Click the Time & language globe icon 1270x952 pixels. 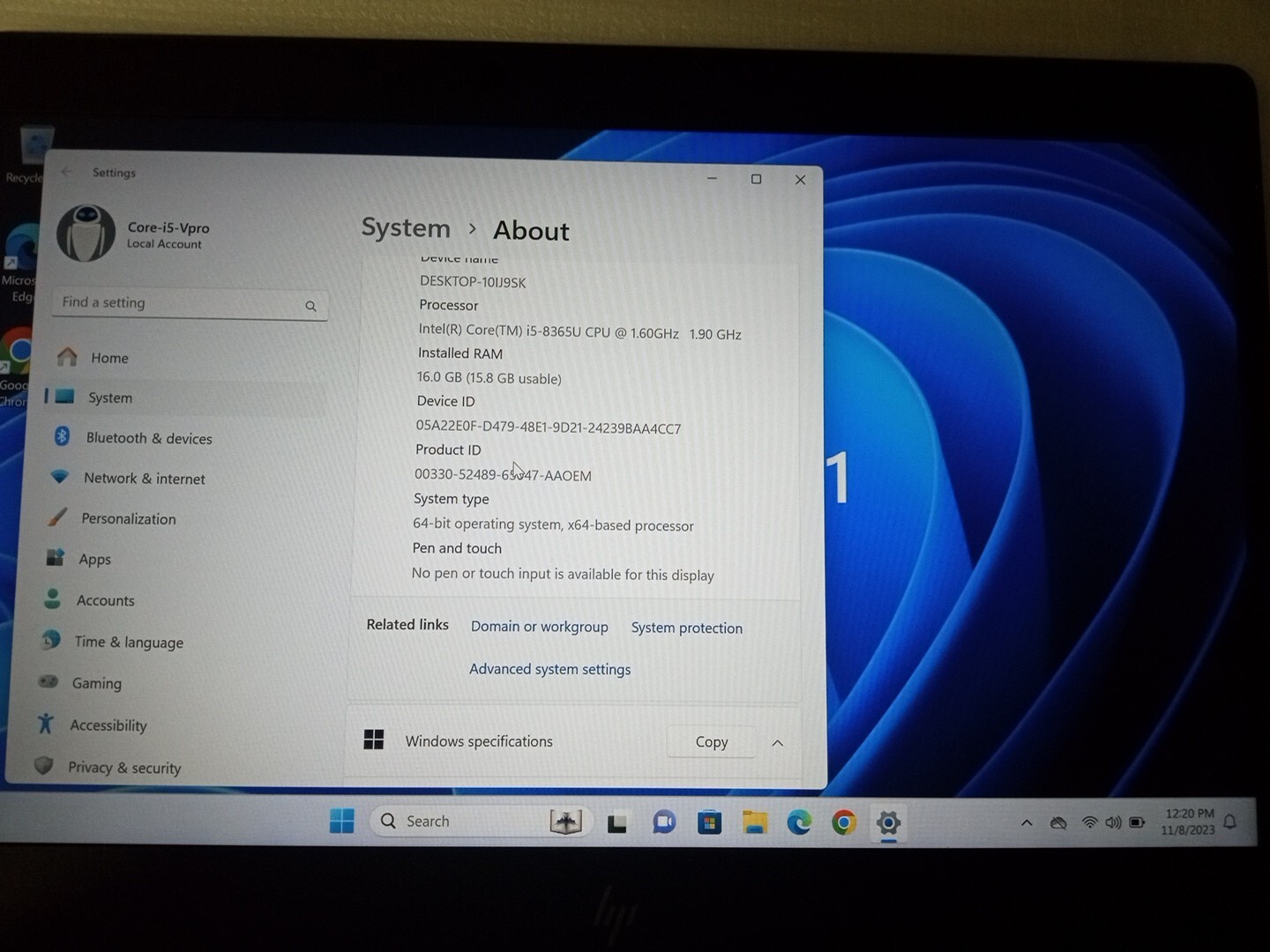(51, 641)
